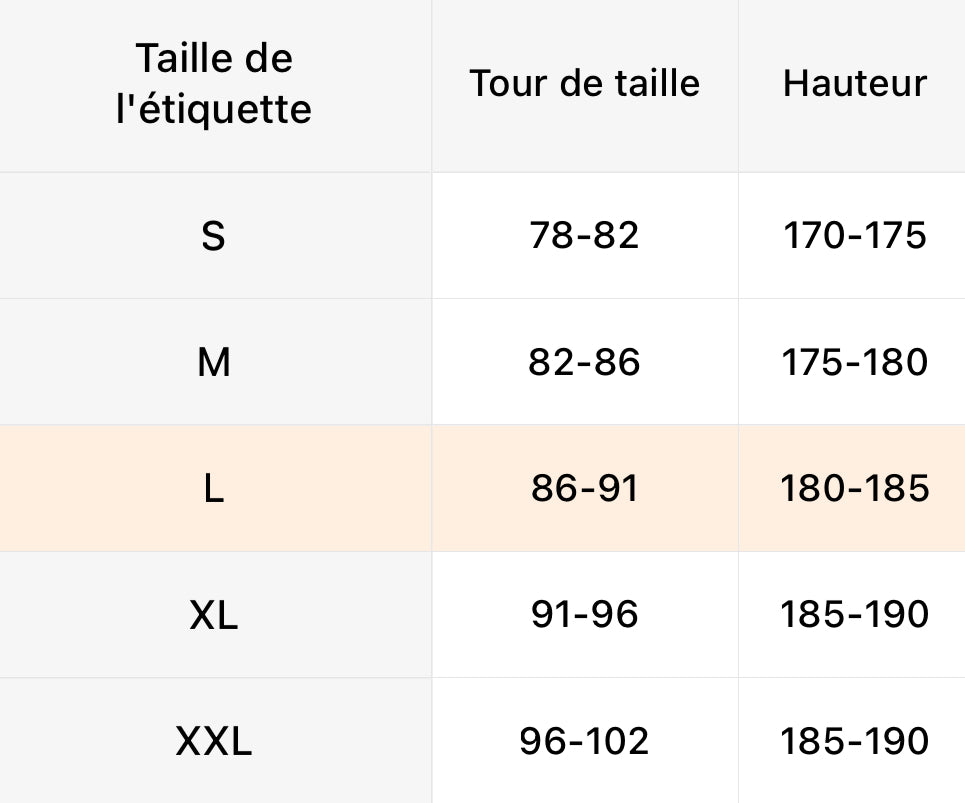
Task: Click the 'Taille de l'étiquette' column header
Action: (x=214, y=84)
